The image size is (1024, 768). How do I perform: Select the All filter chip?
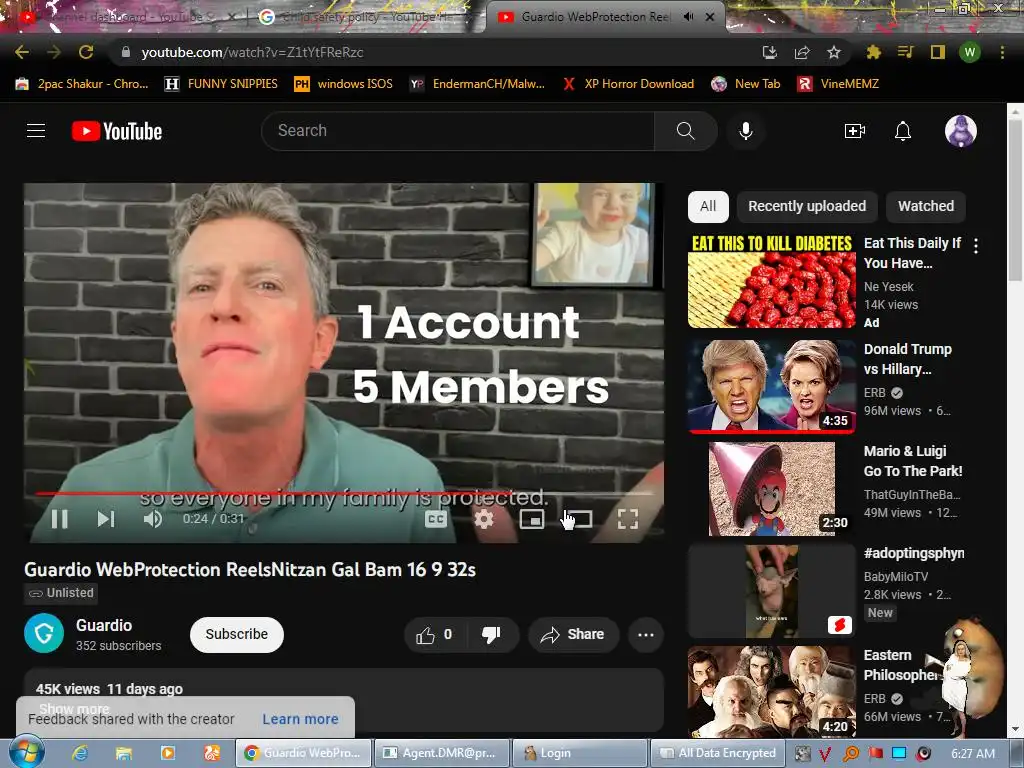[x=708, y=206]
